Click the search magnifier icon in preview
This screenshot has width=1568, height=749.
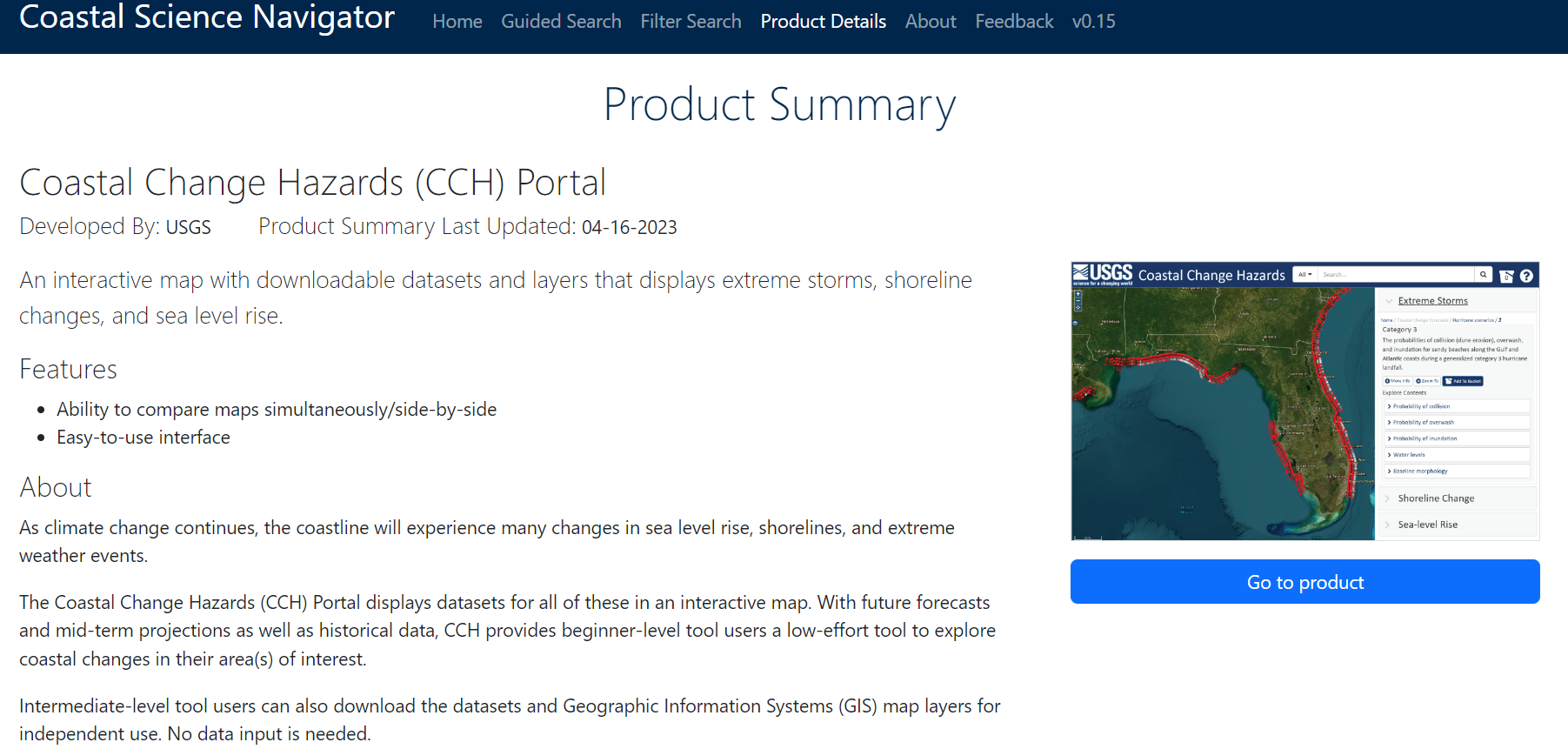pos(1483,275)
